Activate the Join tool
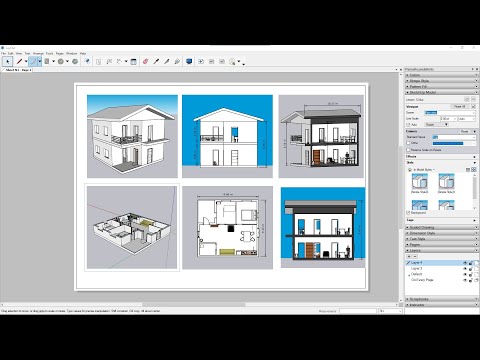 [x=177, y=61]
